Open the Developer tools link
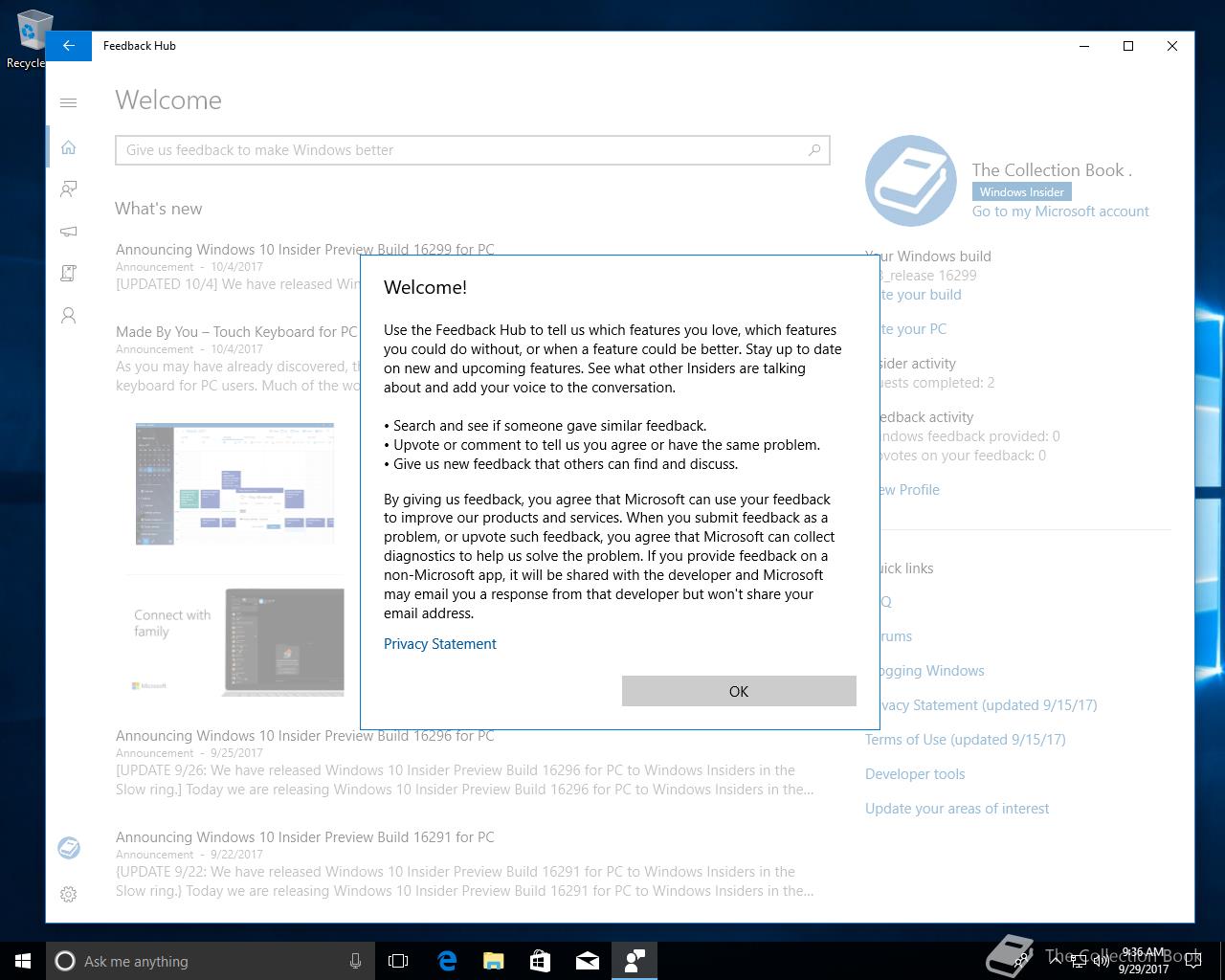Screen dimensions: 1225x980 (915, 774)
